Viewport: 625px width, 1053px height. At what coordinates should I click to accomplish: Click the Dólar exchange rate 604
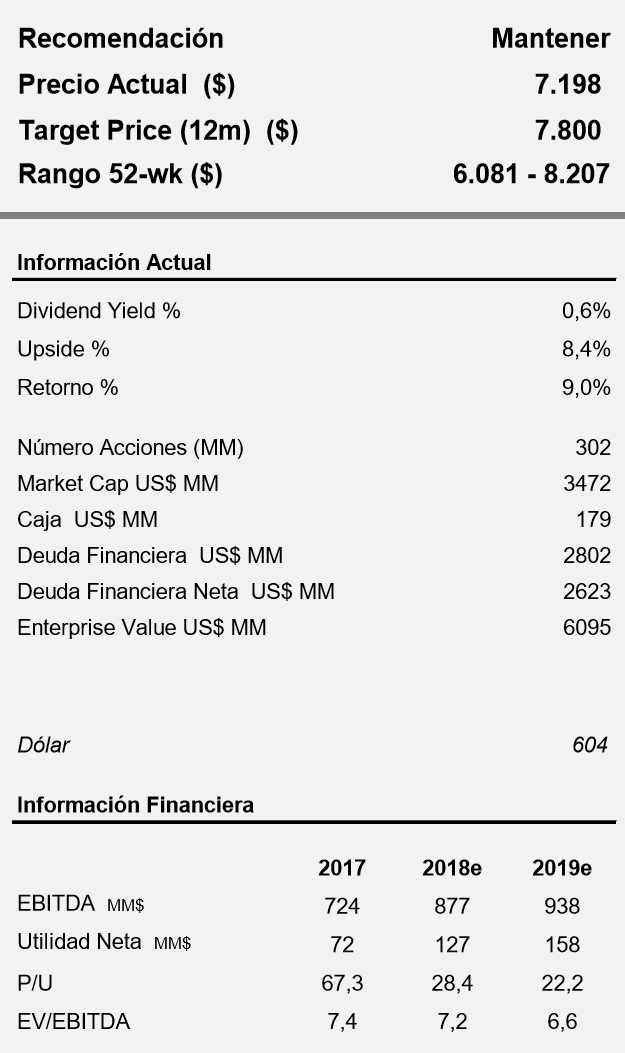pyautogui.click(x=590, y=745)
